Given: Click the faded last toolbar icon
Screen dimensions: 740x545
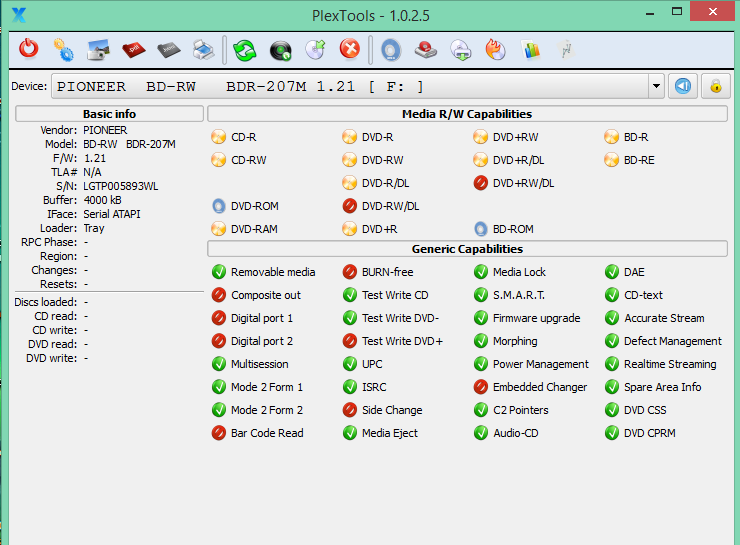Looking at the screenshot, I should point(566,50).
